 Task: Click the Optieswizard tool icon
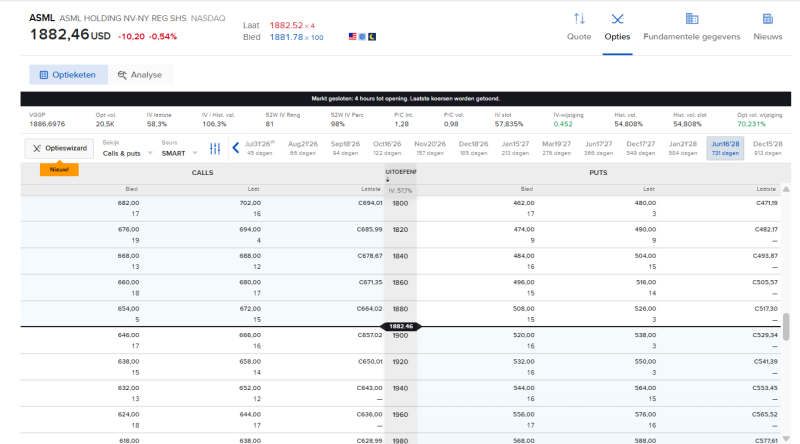[37, 149]
